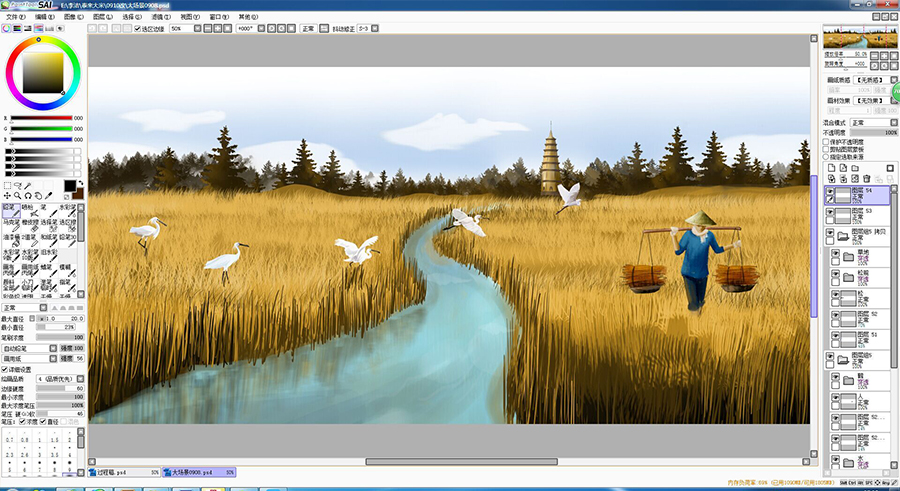The width and height of the screenshot is (900, 491).
Task: Select the Pencil (铅笔) brush tool
Action: (x=11, y=212)
